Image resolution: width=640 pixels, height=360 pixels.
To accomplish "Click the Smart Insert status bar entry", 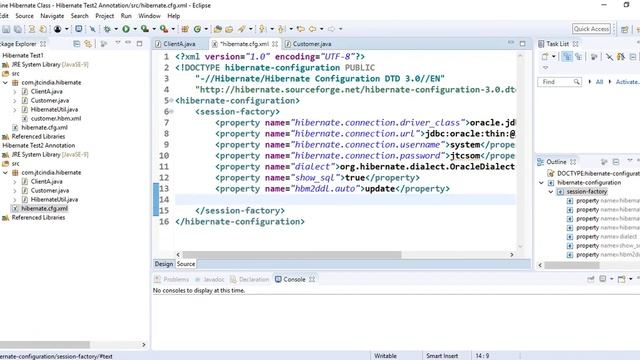I will click(x=442, y=356).
